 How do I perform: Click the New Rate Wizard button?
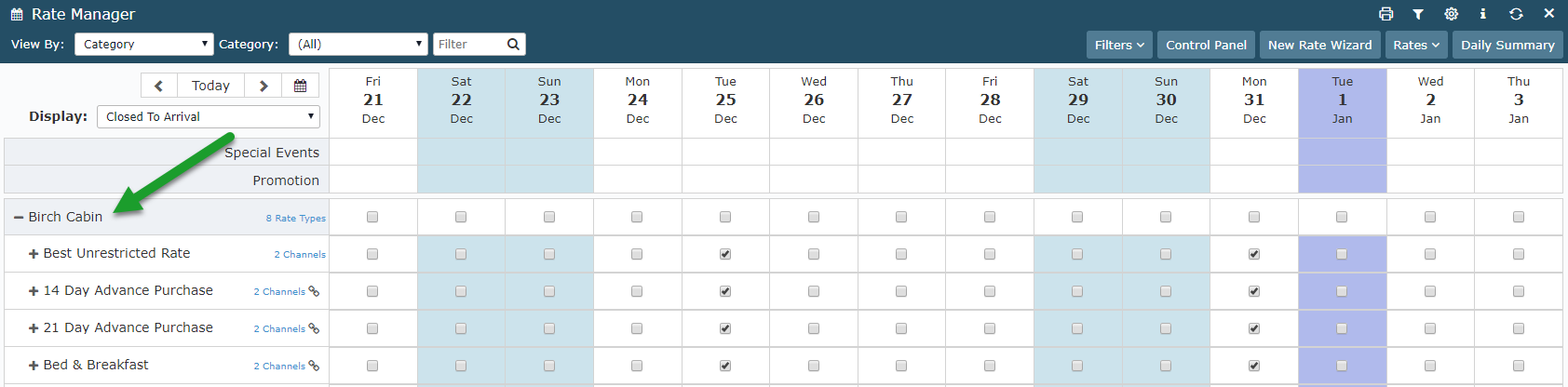click(1319, 45)
